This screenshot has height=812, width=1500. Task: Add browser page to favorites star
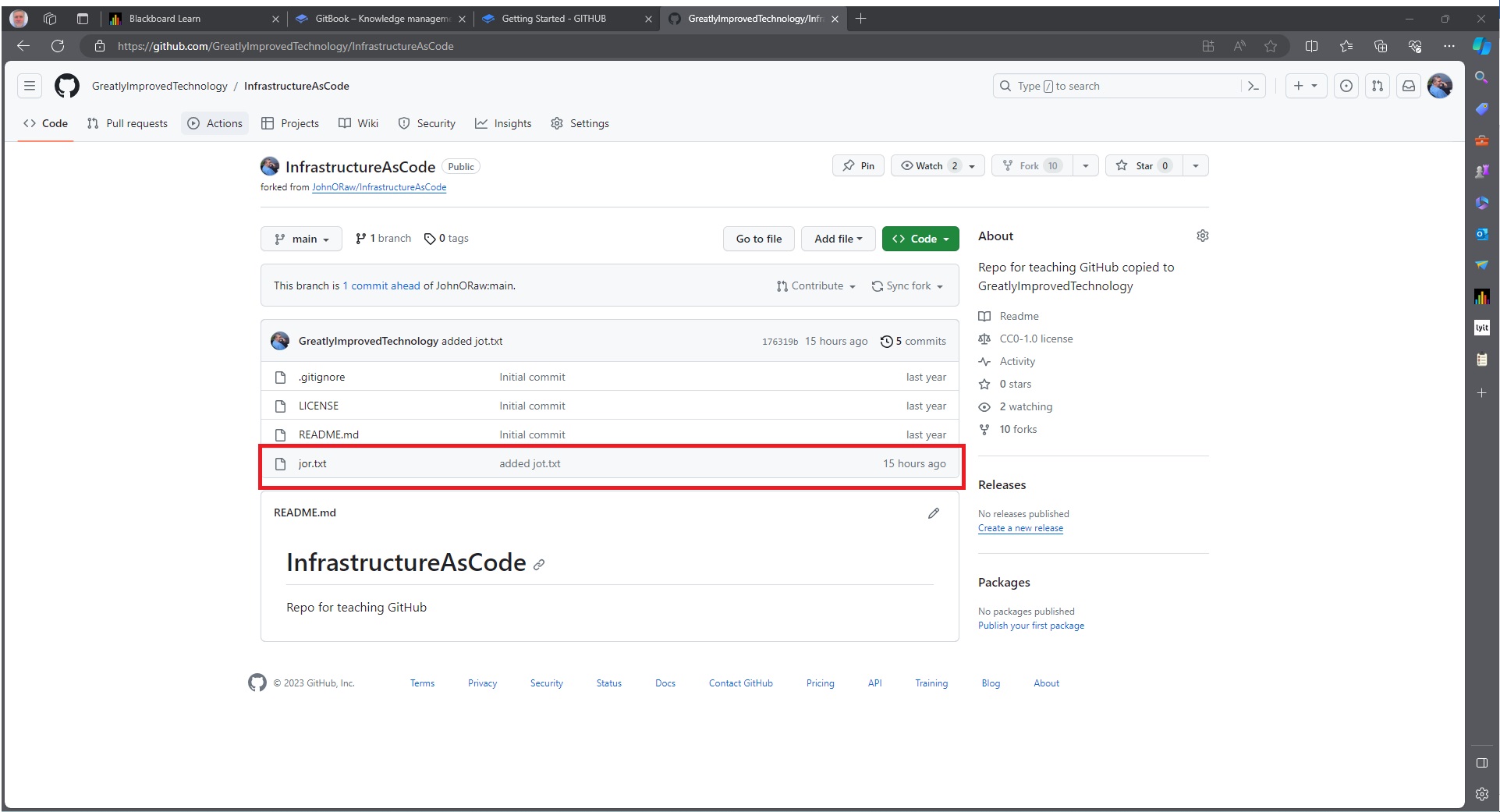[1271, 46]
